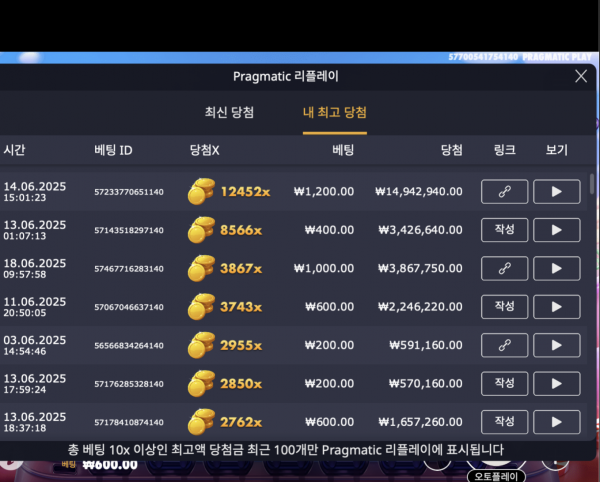Click the link icon for the 2955x win

coord(504,345)
